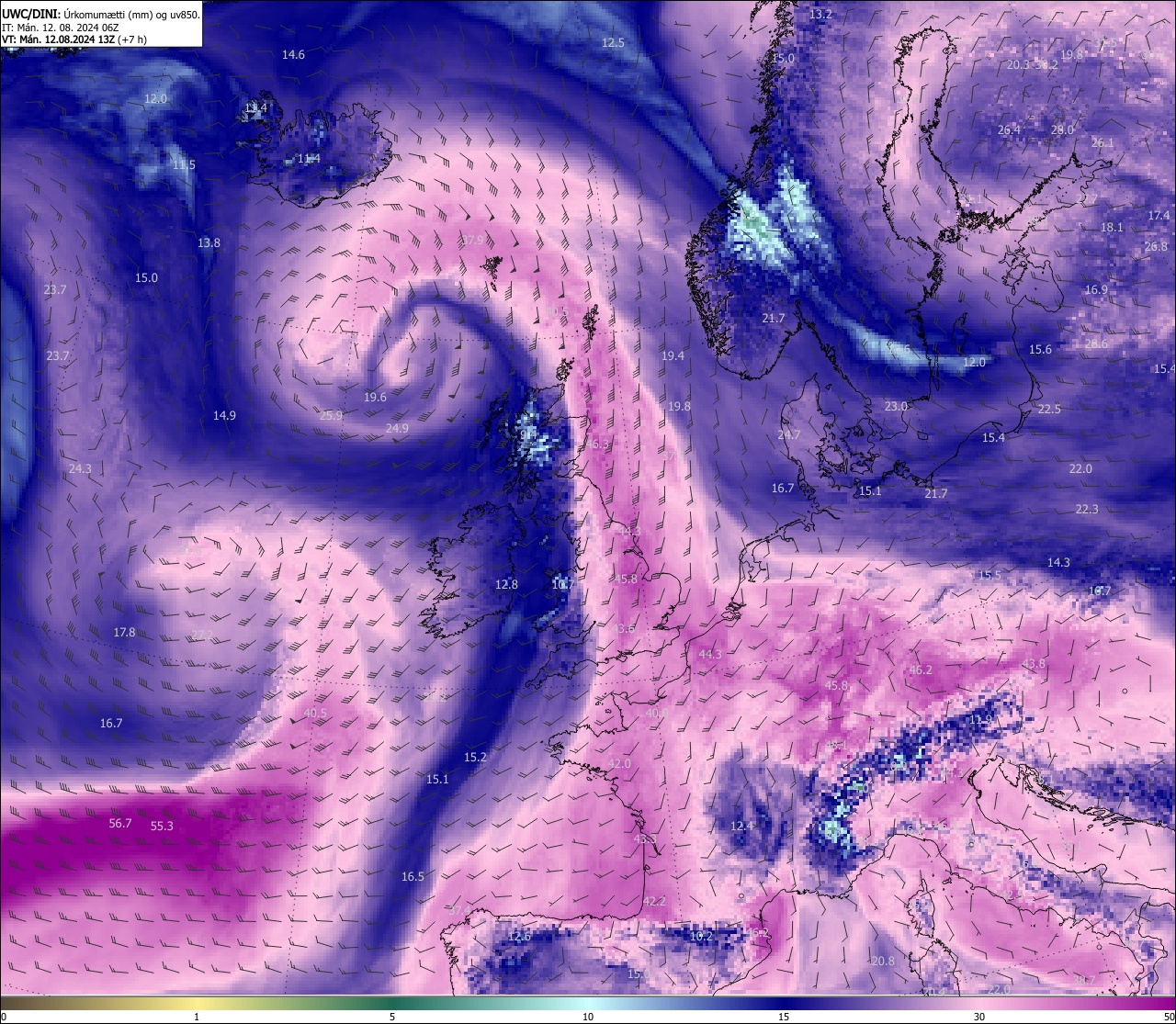Click the 23.0 value label

(x=896, y=407)
